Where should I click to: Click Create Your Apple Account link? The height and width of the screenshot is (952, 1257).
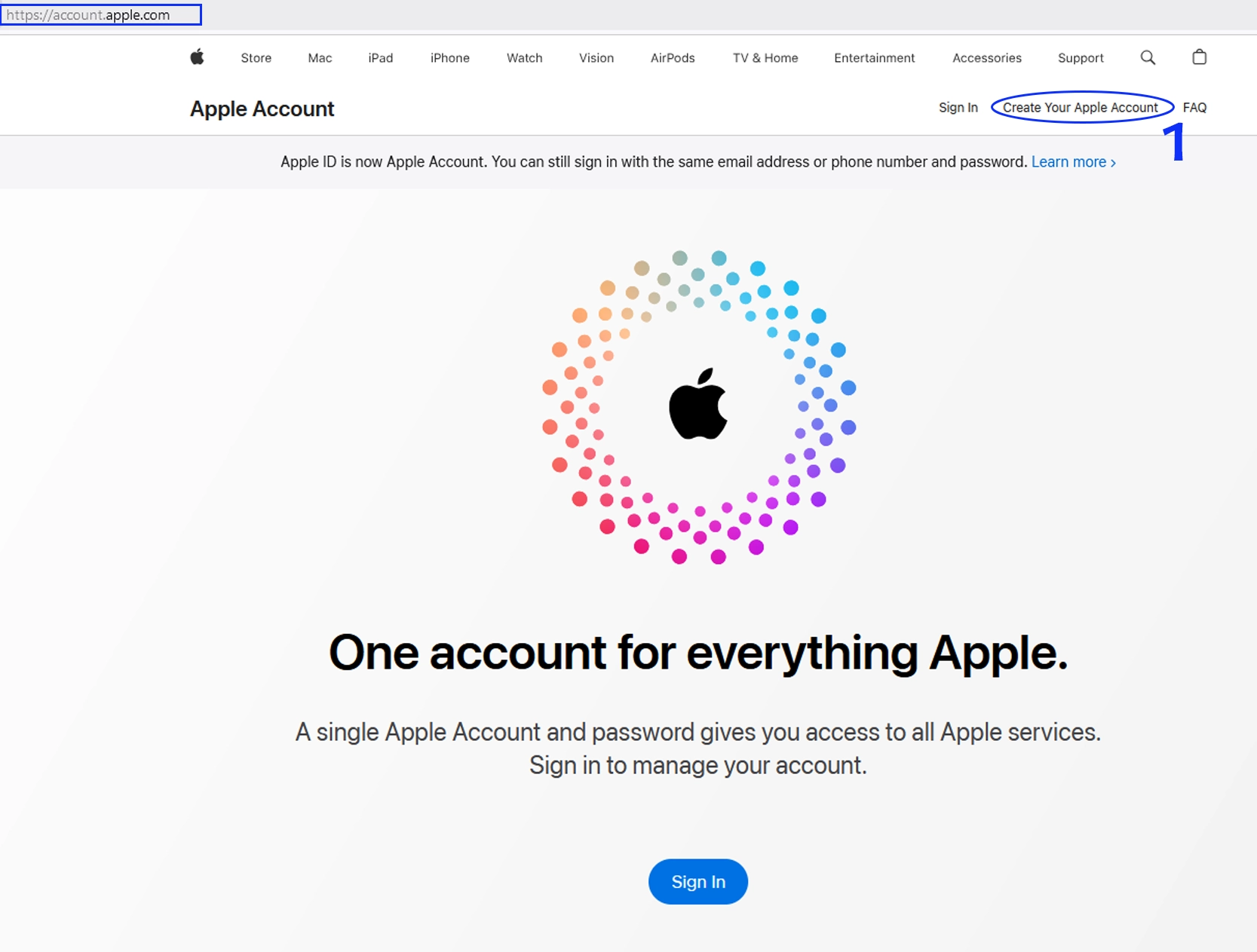click(1081, 108)
